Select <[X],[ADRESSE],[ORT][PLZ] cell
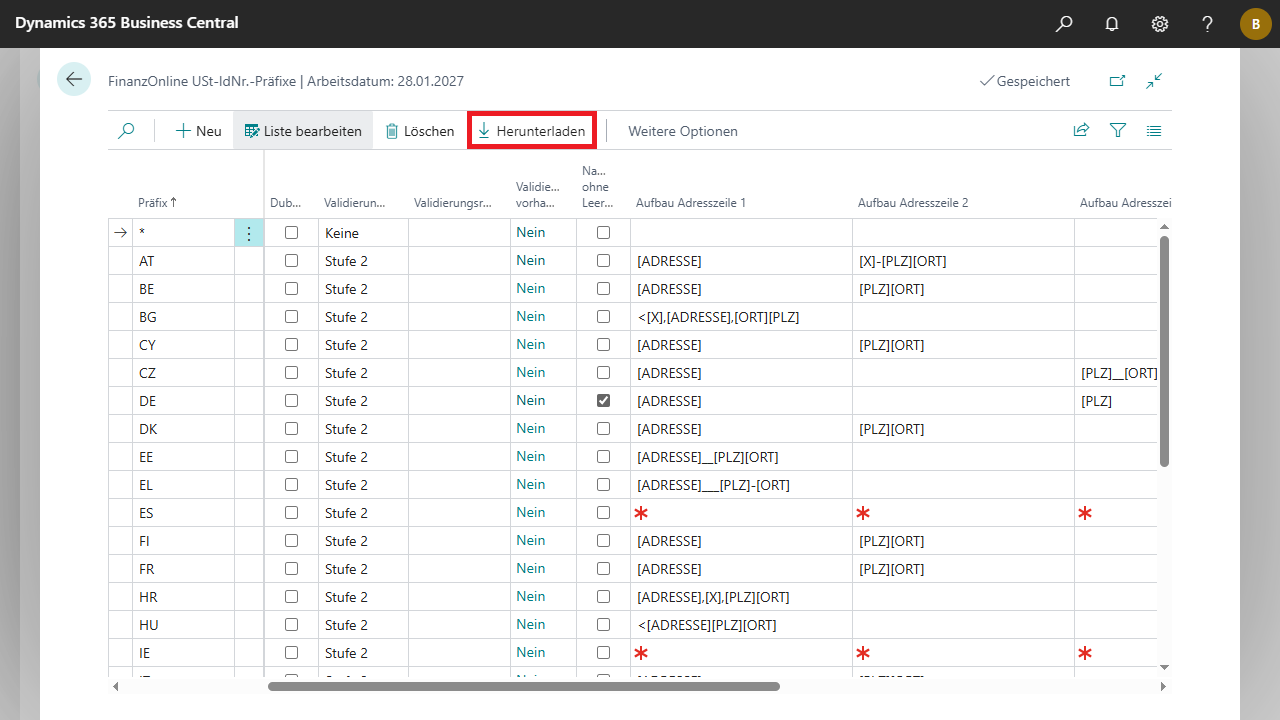 tap(741, 317)
